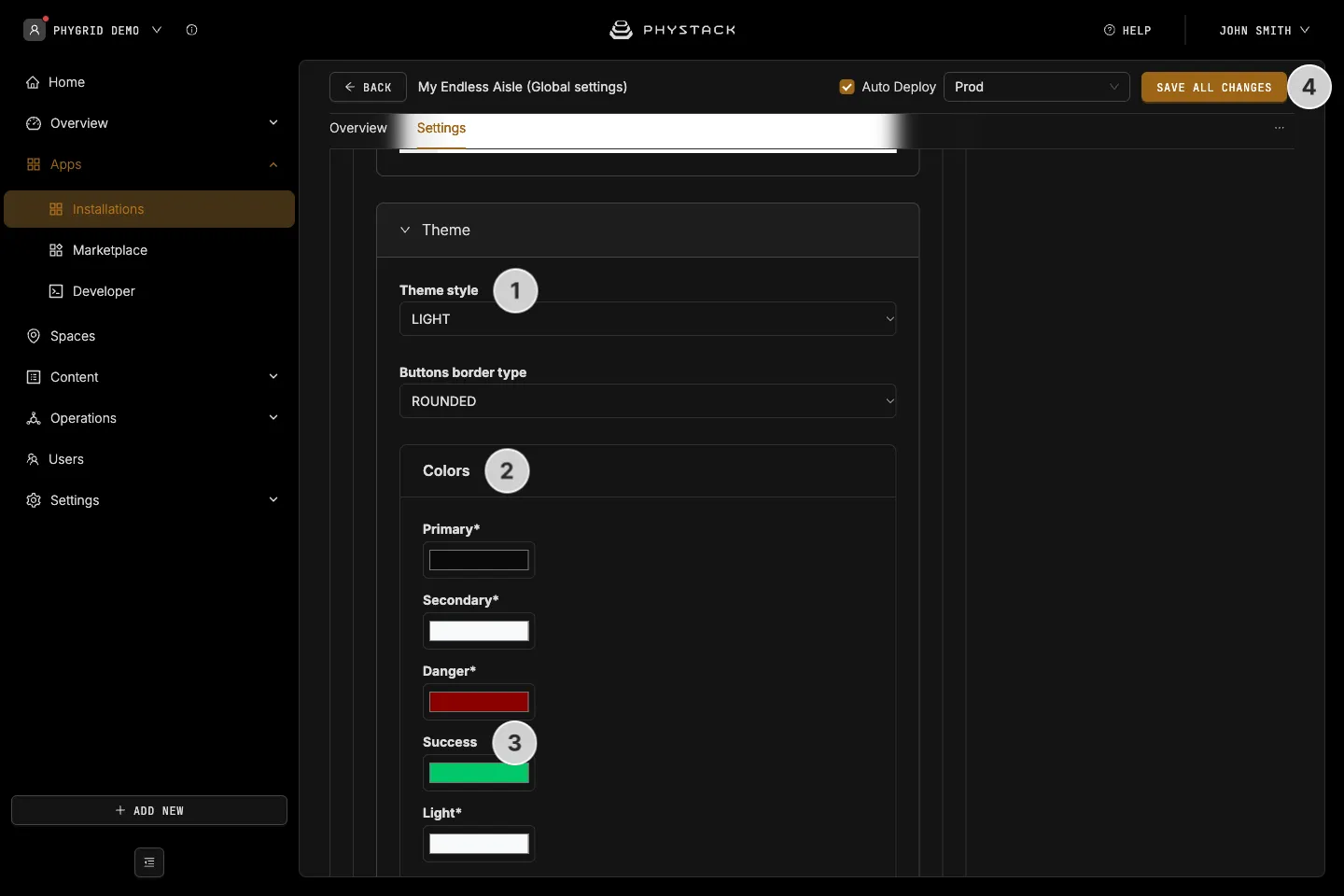This screenshot has width=1344, height=896.
Task: Click the Back button
Action: click(x=368, y=87)
